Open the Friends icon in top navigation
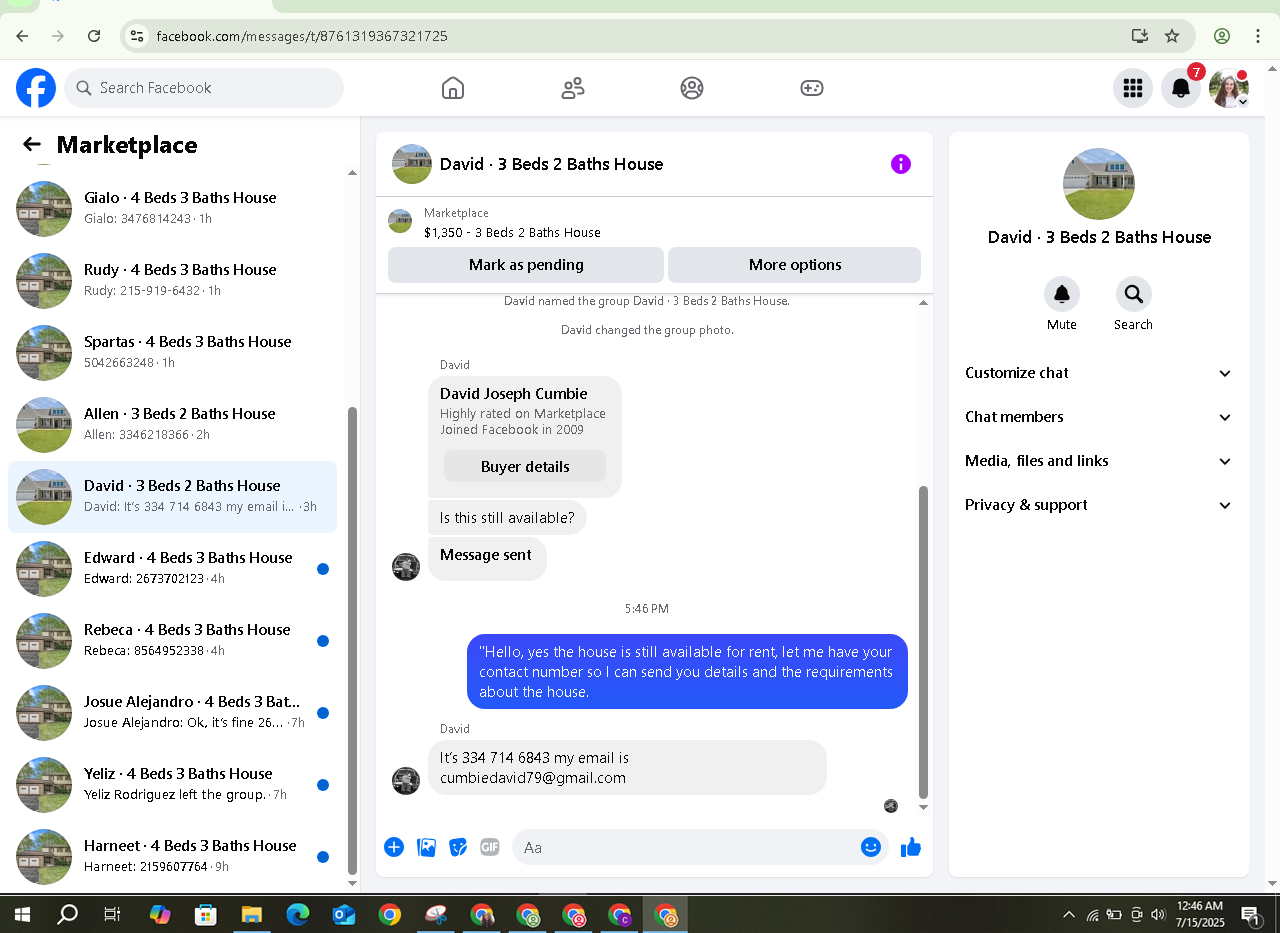 (573, 88)
